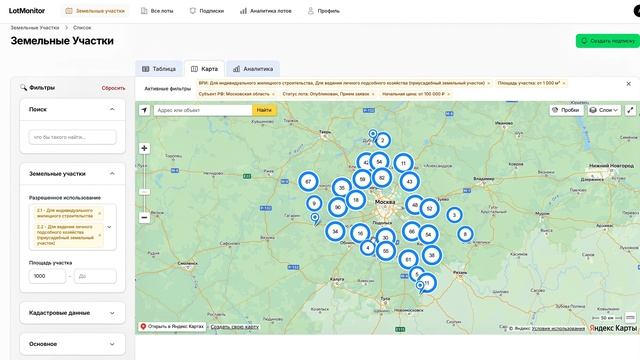
Task: Open cluster marker 82 on map
Action: 382,178
